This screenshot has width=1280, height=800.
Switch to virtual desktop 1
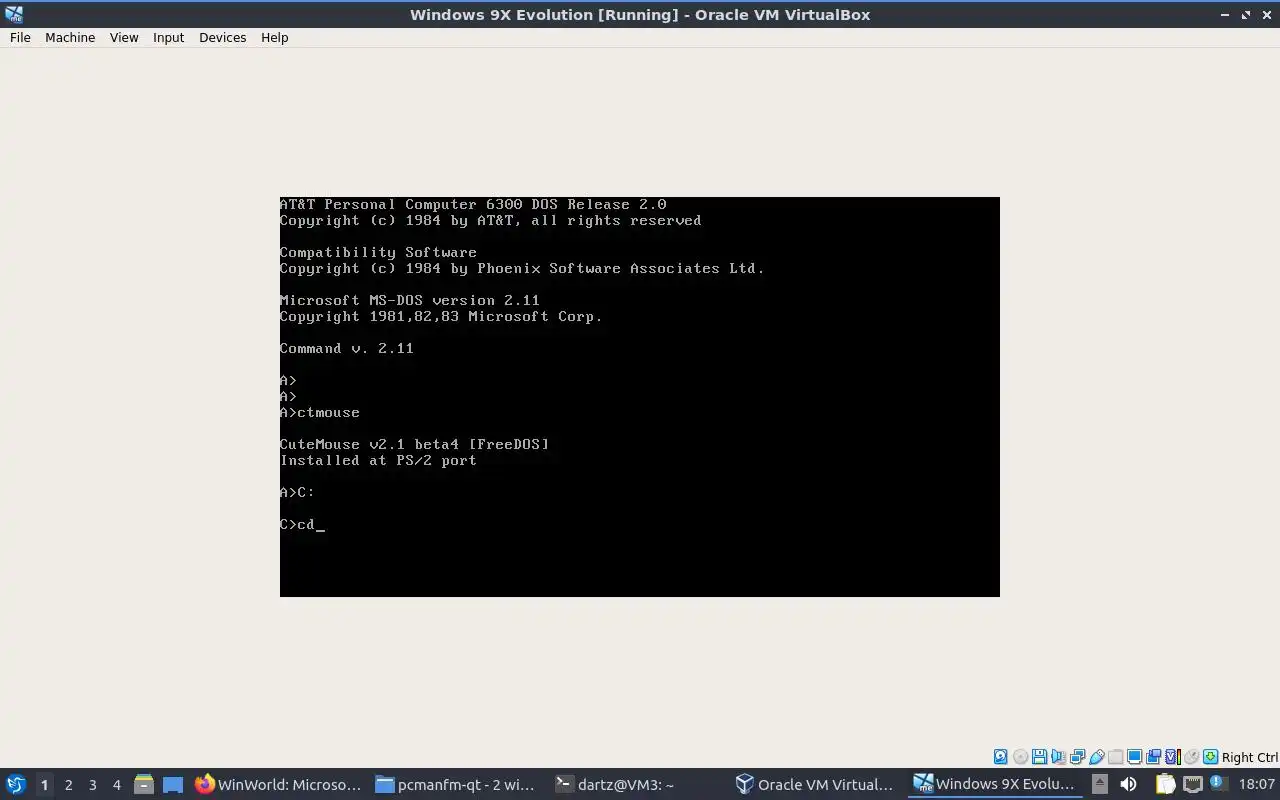click(x=44, y=784)
